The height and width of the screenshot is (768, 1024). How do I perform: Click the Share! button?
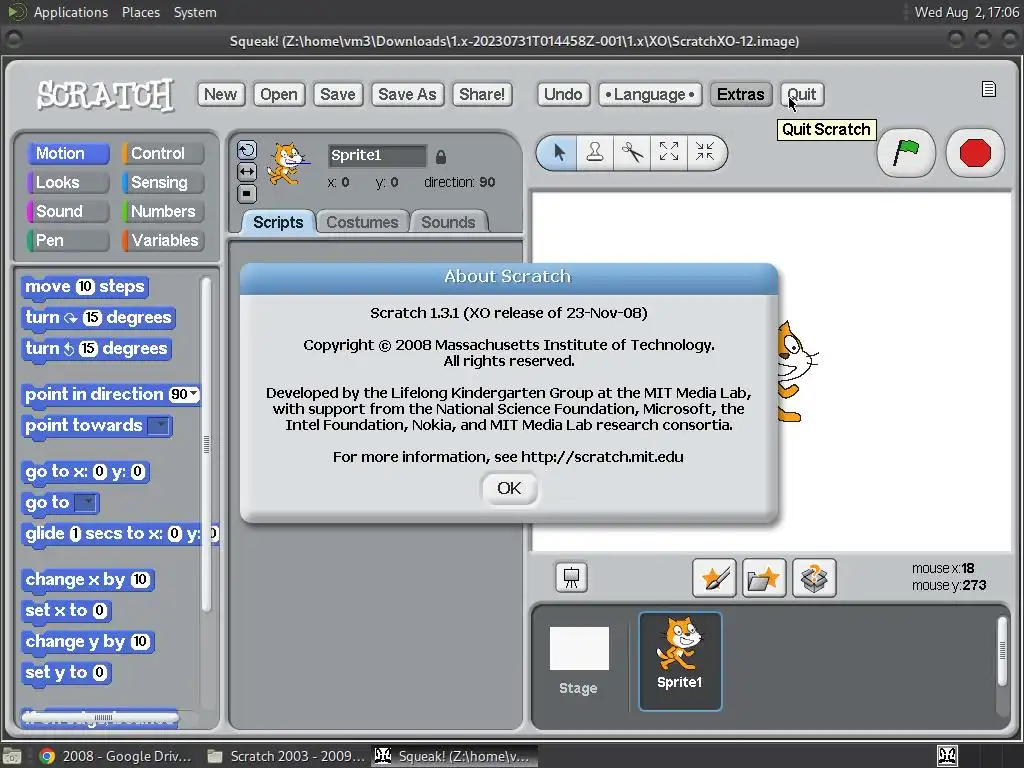[x=482, y=94]
